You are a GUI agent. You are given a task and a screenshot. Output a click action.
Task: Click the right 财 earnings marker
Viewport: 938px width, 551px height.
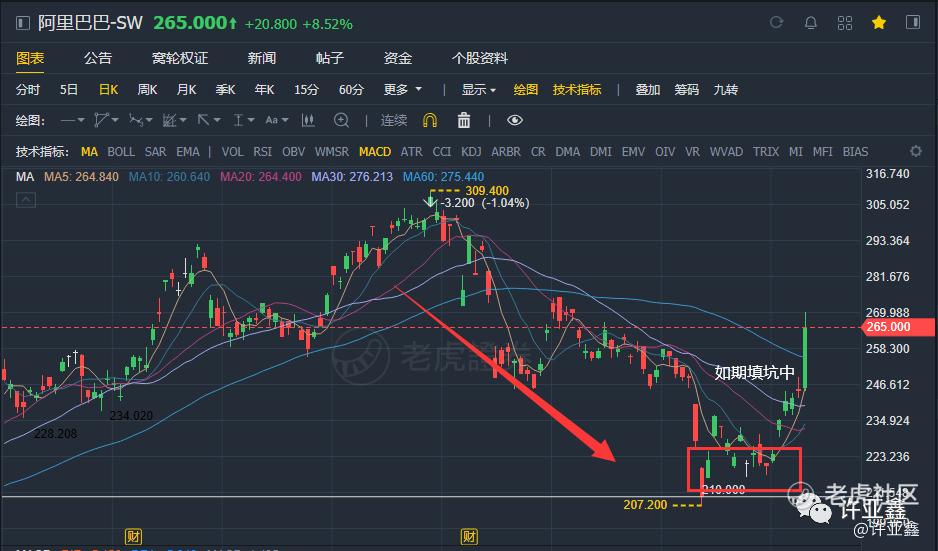(x=469, y=536)
